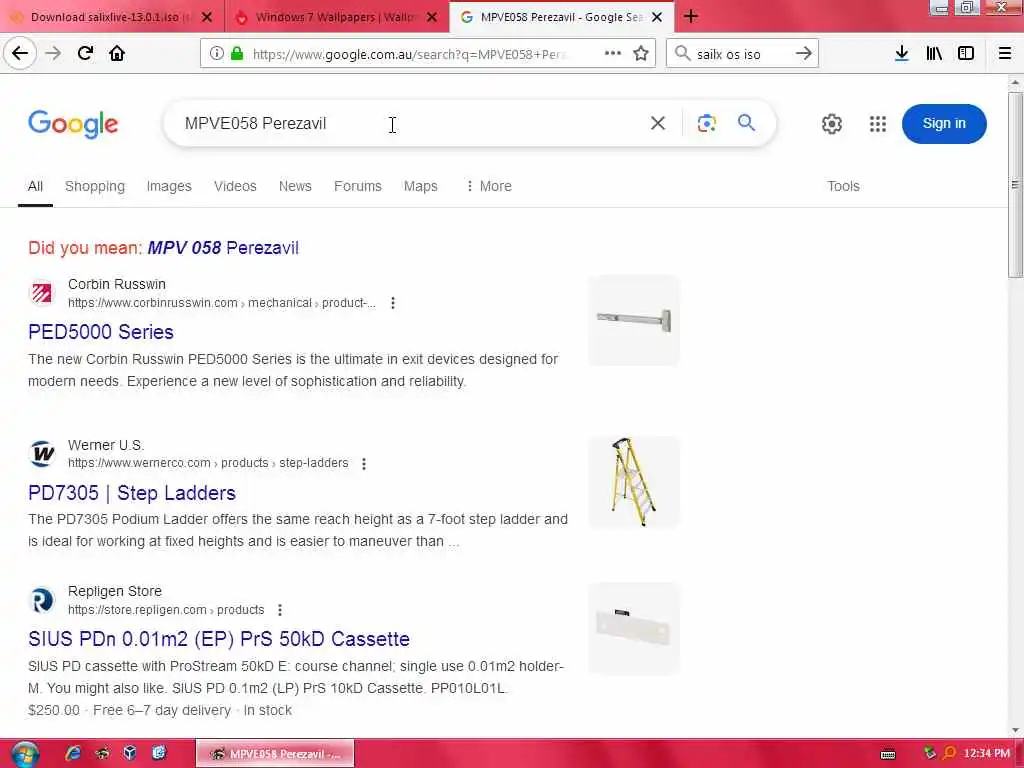
Task: Open the Windows Start menu
Action: pyautogui.click(x=25, y=754)
